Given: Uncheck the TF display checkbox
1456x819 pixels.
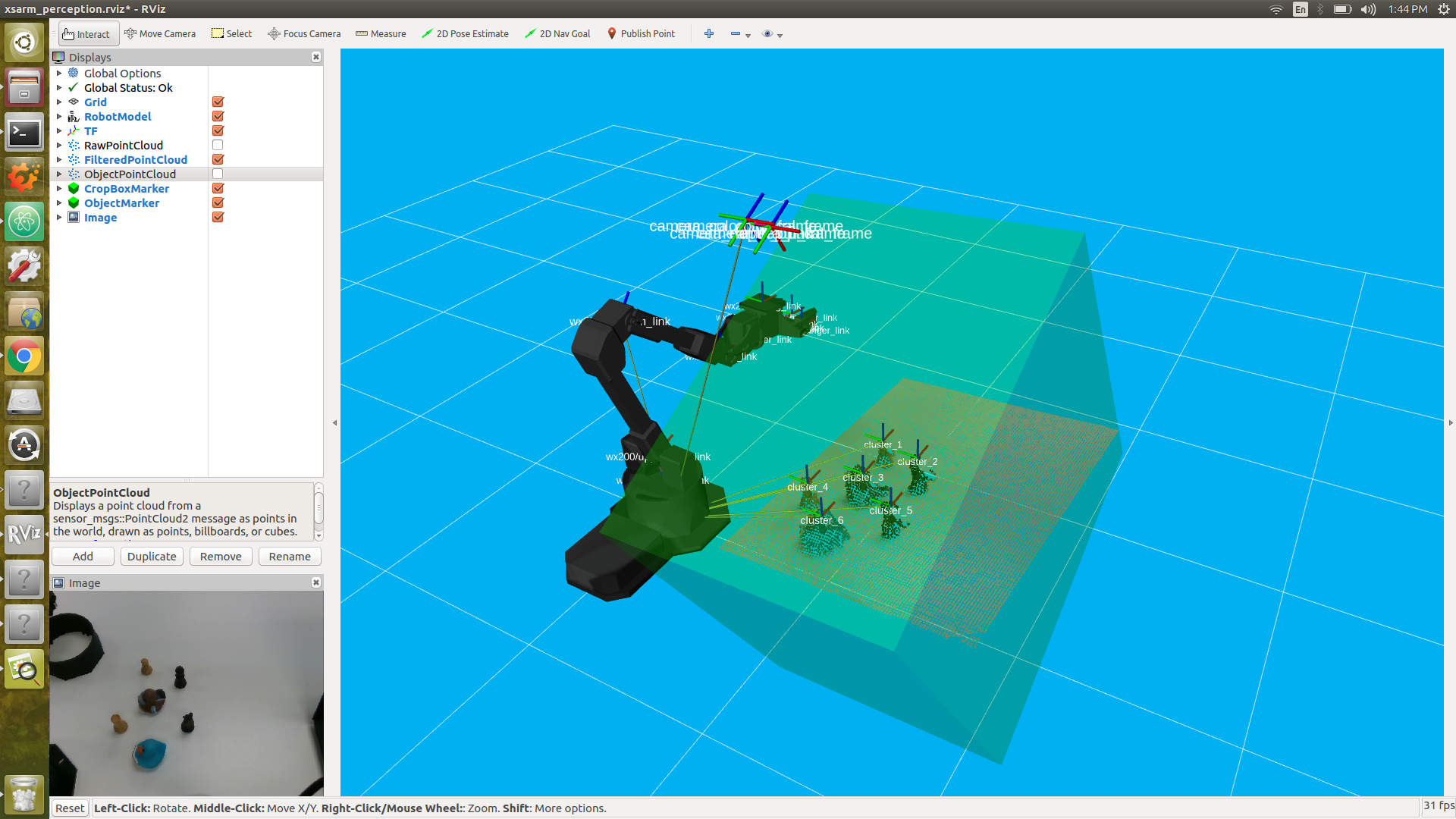Looking at the screenshot, I should 218,131.
